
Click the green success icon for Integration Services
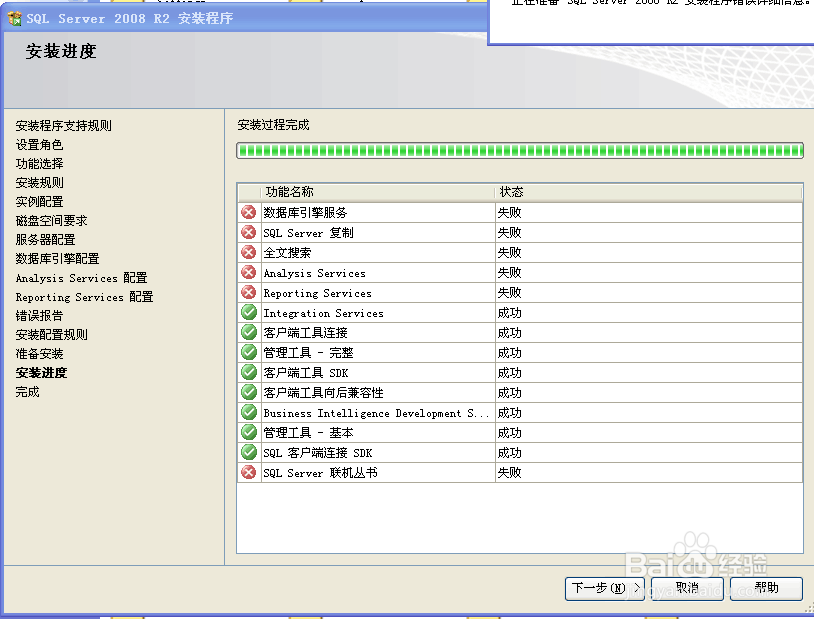(x=249, y=312)
